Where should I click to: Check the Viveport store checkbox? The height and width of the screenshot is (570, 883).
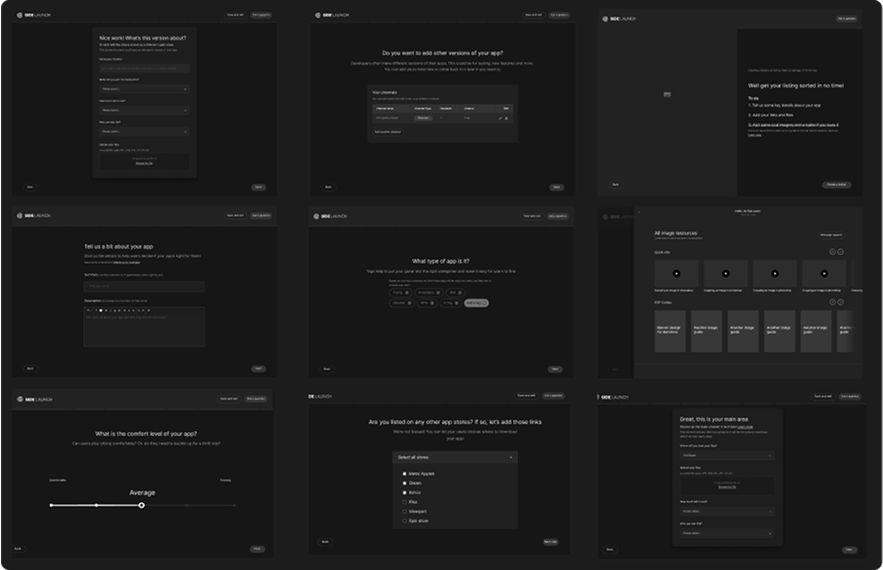tap(404, 511)
